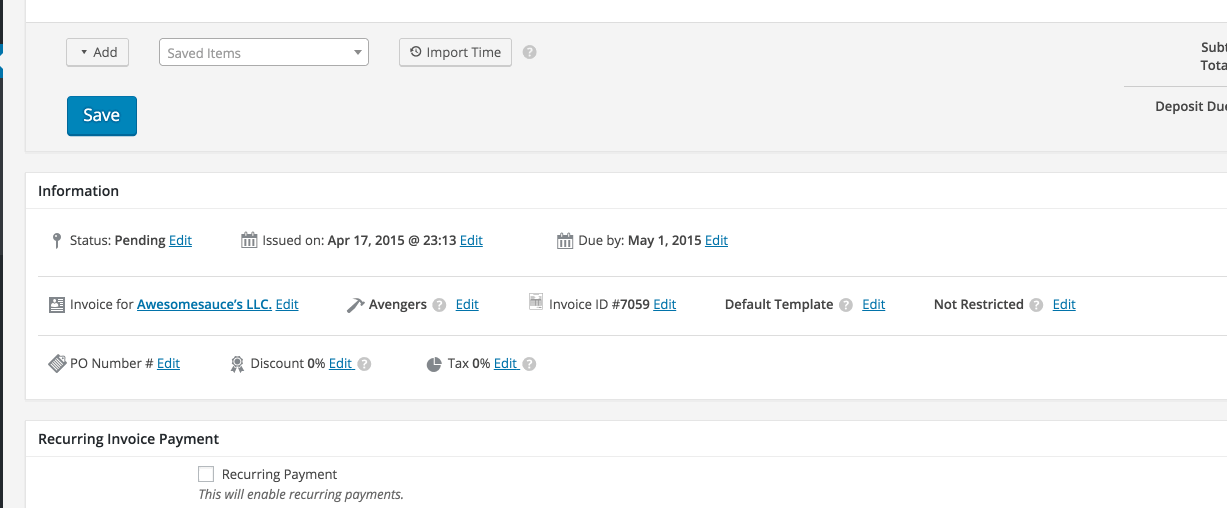Click the help icon next to Default Template

pos(846,305)
